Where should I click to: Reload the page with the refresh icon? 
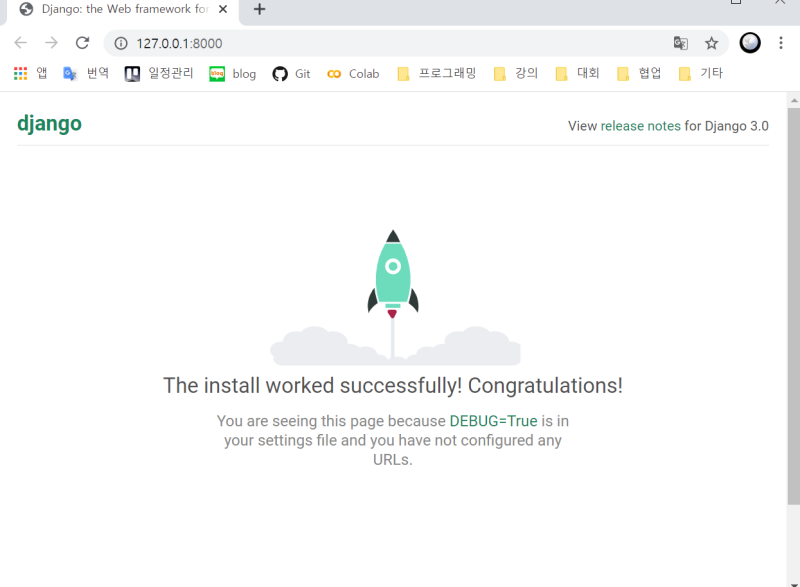83,44
